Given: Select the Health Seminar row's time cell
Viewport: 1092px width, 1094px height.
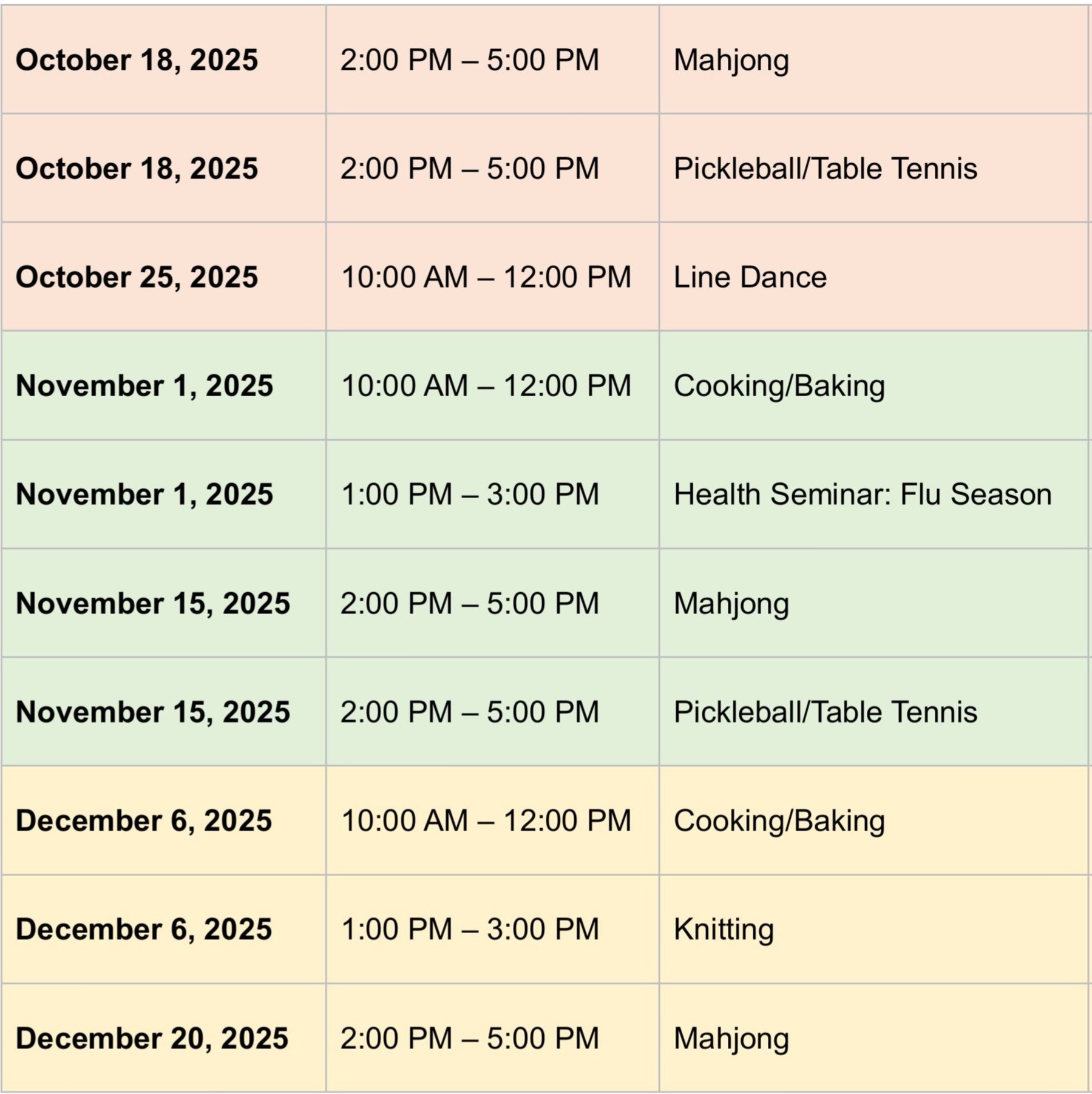Looking at the screenshot, I should point(470,495).
